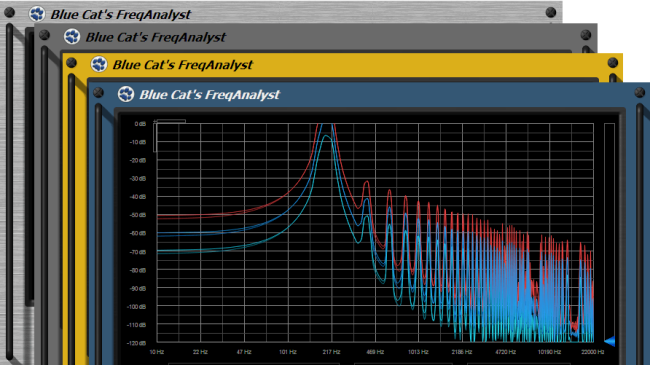The height and width of the screenshot is (365, 650).
Task: Select the blue triangle threshold marker beside the graph
Action: 609,341
